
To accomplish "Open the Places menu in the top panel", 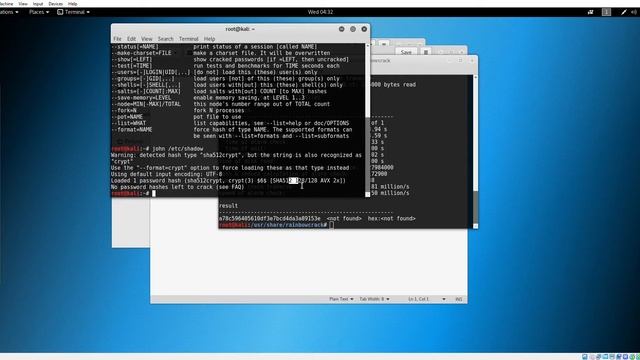I will pyautogui.click(x=39, y=12).
